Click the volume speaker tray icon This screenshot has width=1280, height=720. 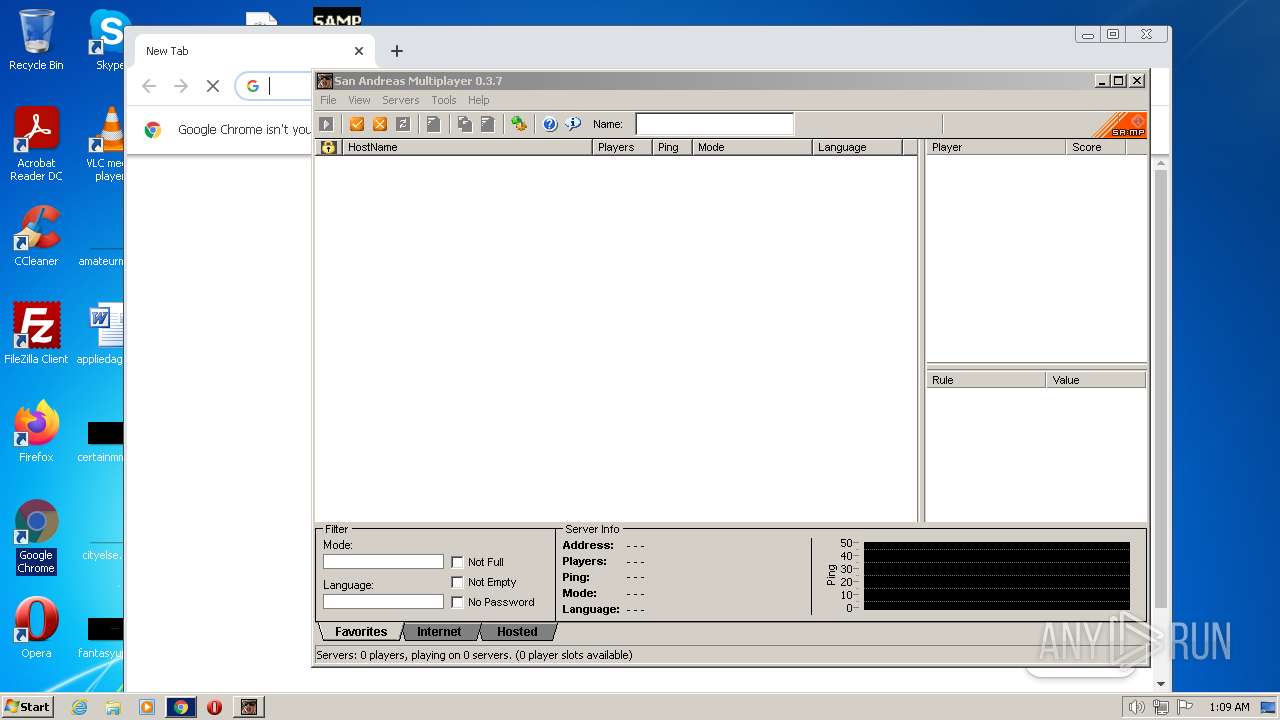[1136, 707]
